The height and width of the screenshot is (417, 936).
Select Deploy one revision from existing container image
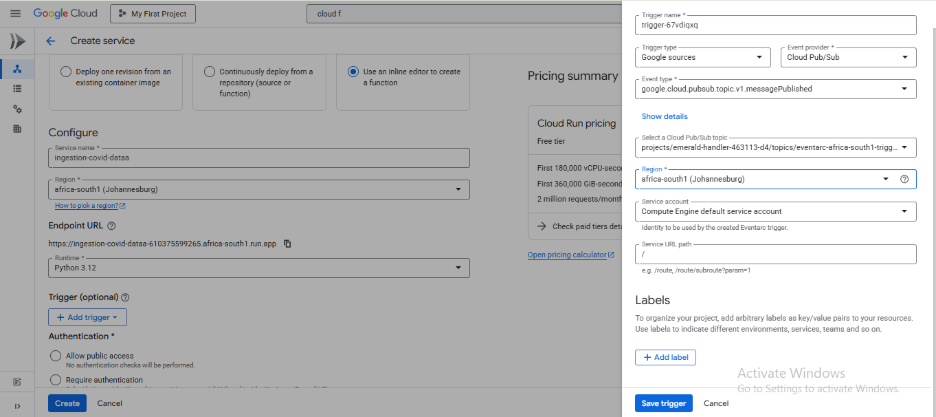coord(66,72)
